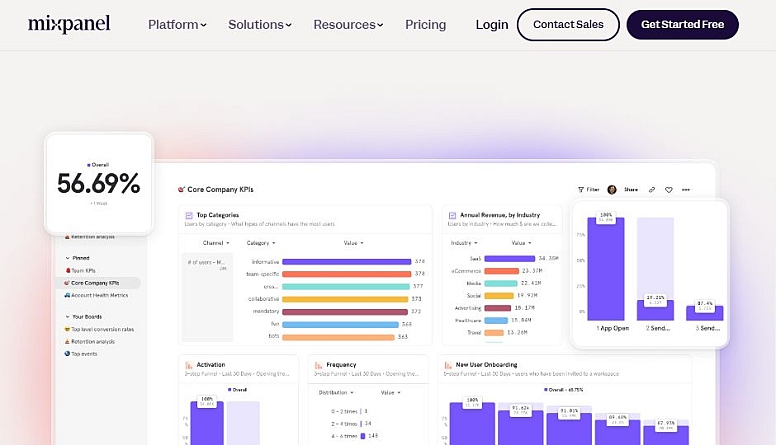The height and width of the screenshot is (445, 776).
Task: Open the Platform menu
Action: (x=177, y=24)
